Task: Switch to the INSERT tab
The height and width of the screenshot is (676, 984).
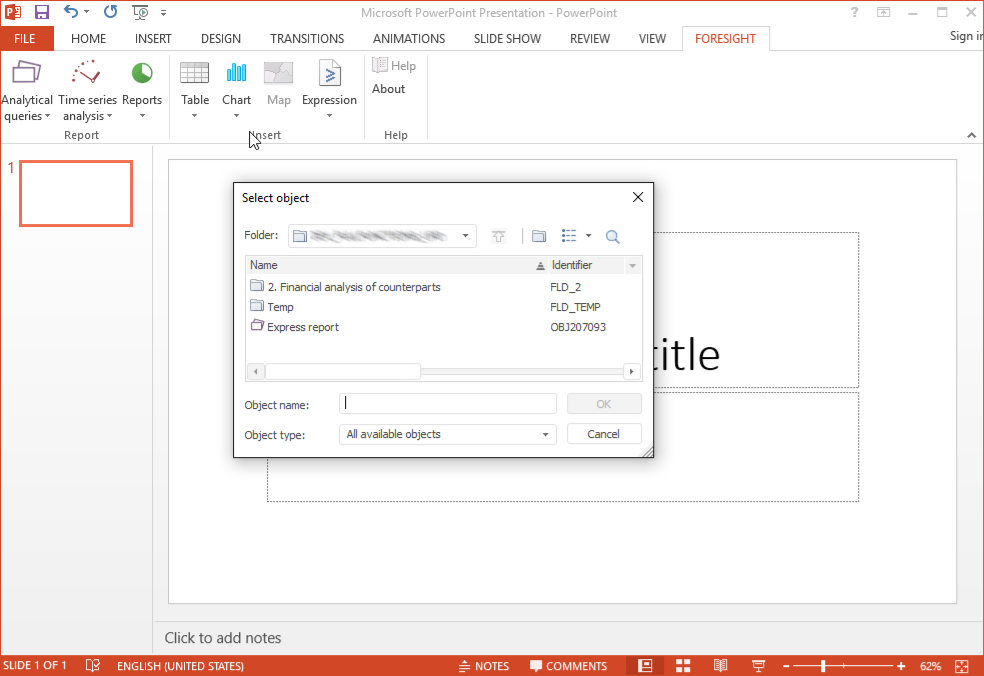Action: [153, 39]
